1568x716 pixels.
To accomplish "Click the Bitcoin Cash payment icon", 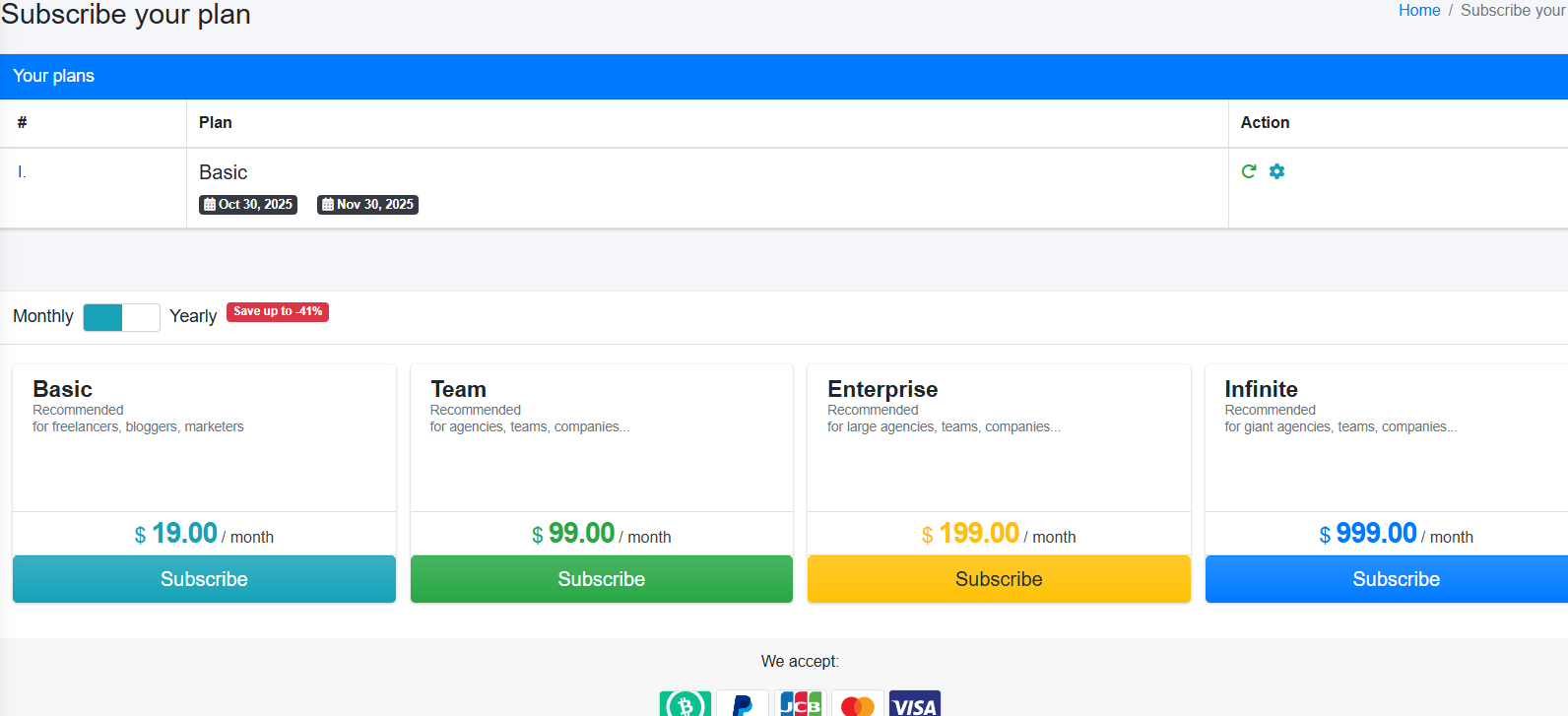I will (x=685, y=704).
